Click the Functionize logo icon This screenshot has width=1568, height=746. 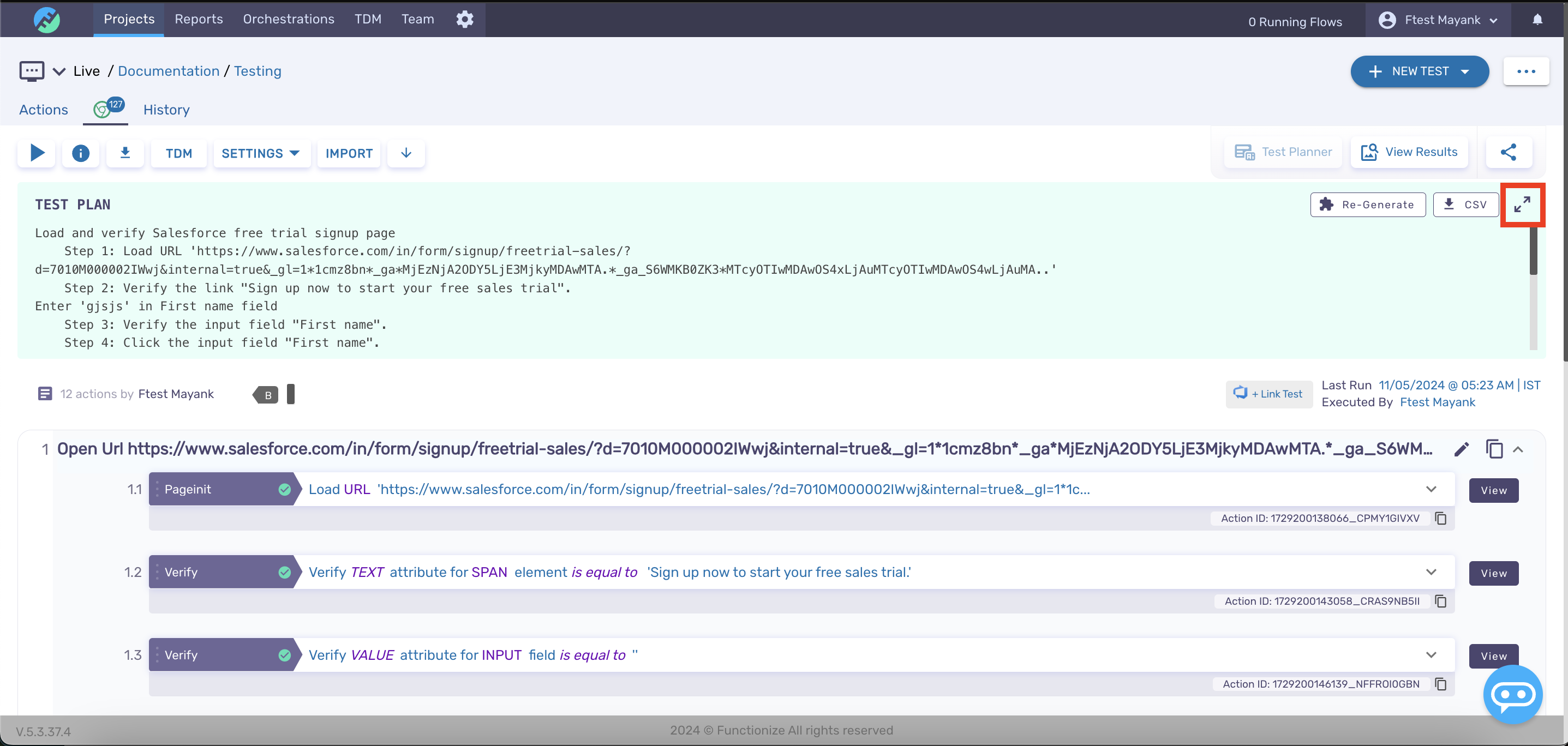[x=47, y=20]
